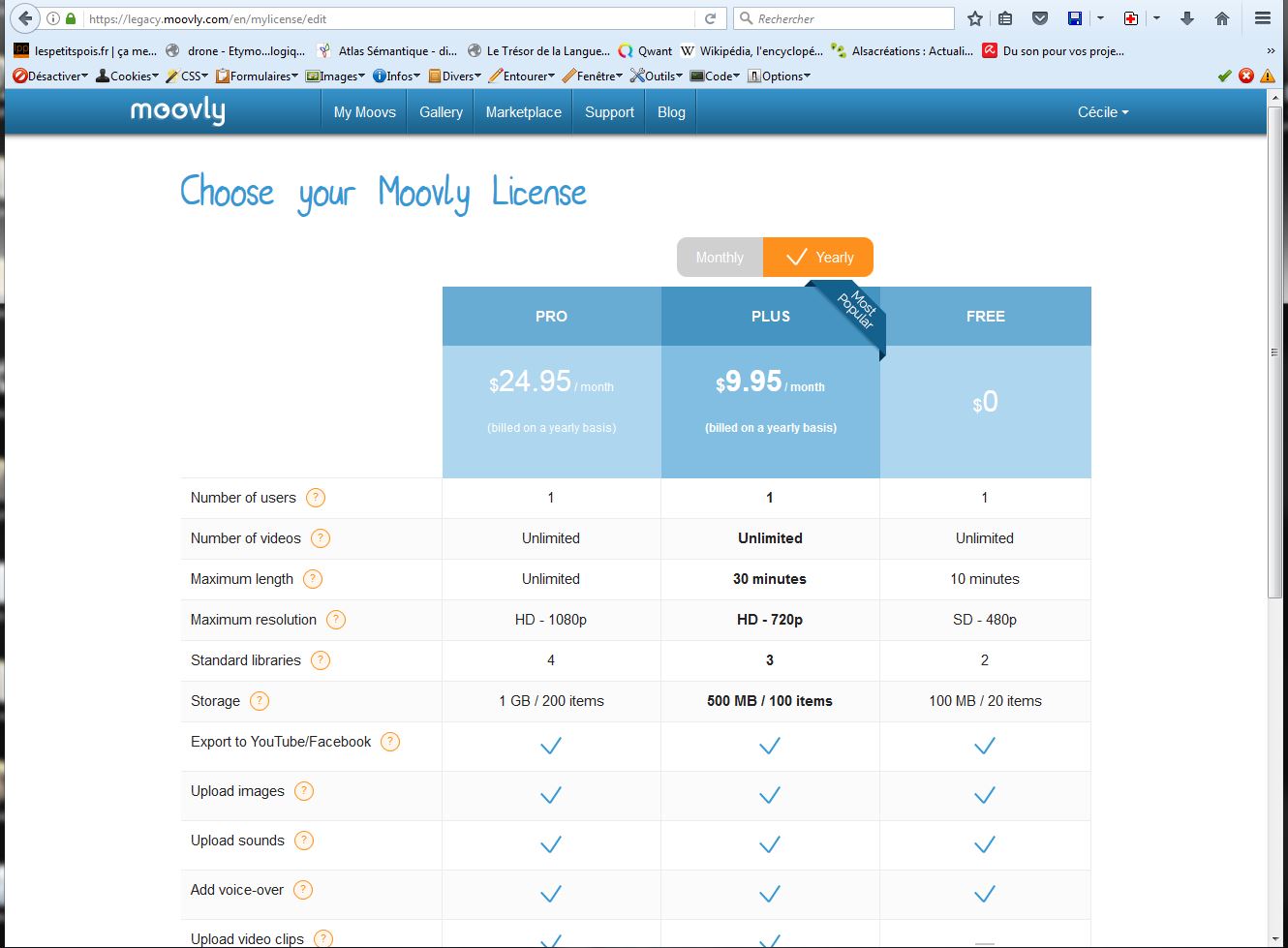Click the page vertical scrollbar
Screen dimensions: 1288x948
click(x=1274, y=352)
